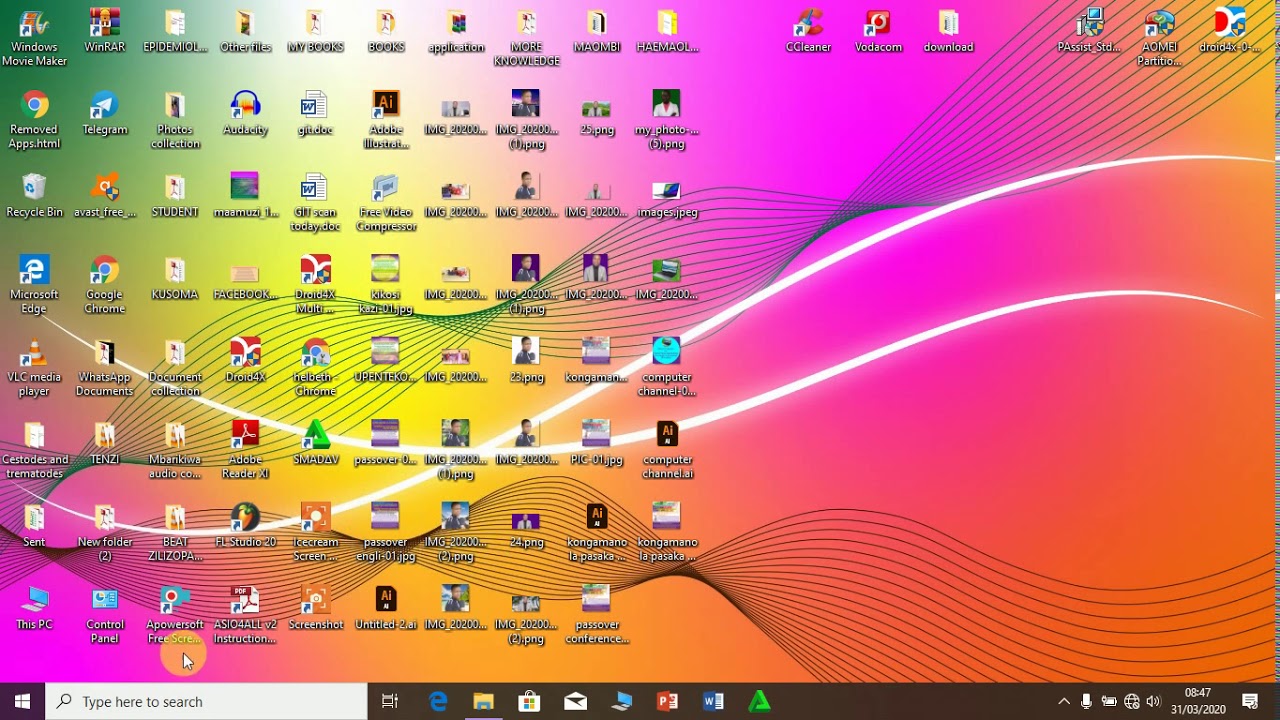Click the taskbar search box
This screenshot has height=720, width=1280.
(x=206, y=701)
